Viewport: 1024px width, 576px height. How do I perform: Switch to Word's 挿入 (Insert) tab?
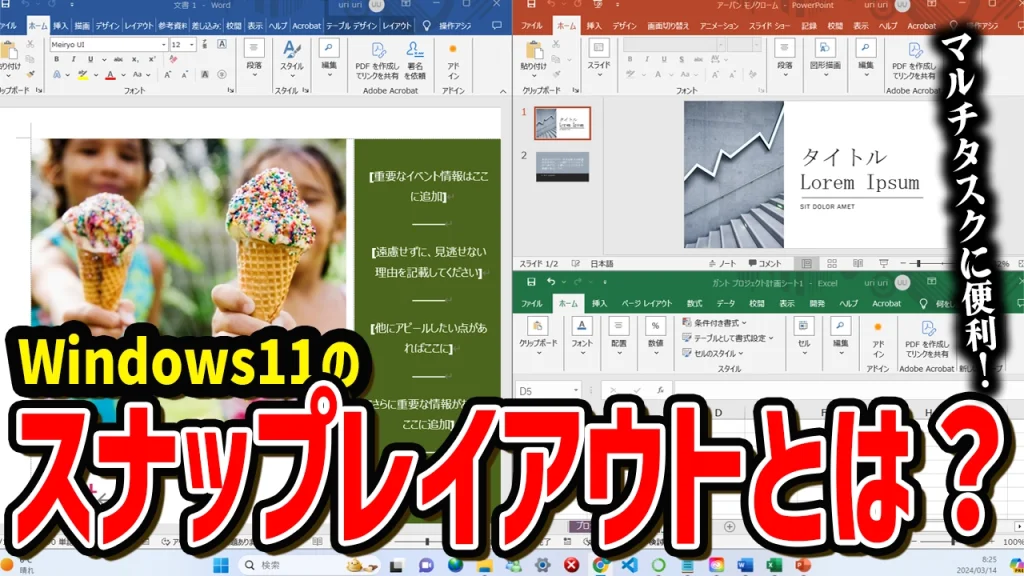point(60,25)
